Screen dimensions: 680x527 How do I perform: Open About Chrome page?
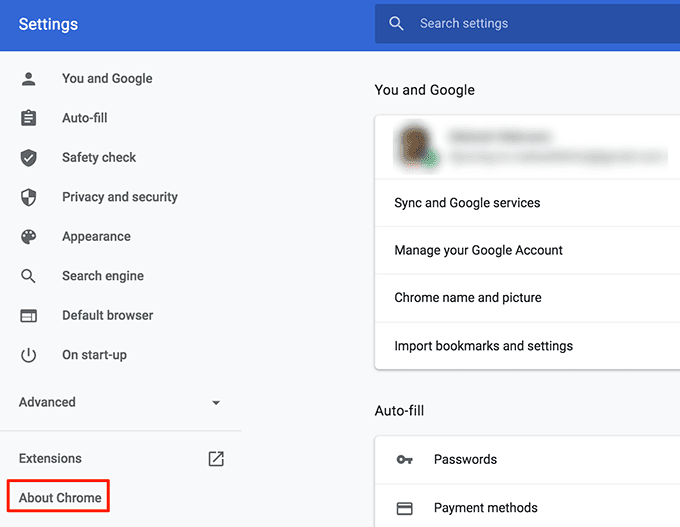pos(60,498)
